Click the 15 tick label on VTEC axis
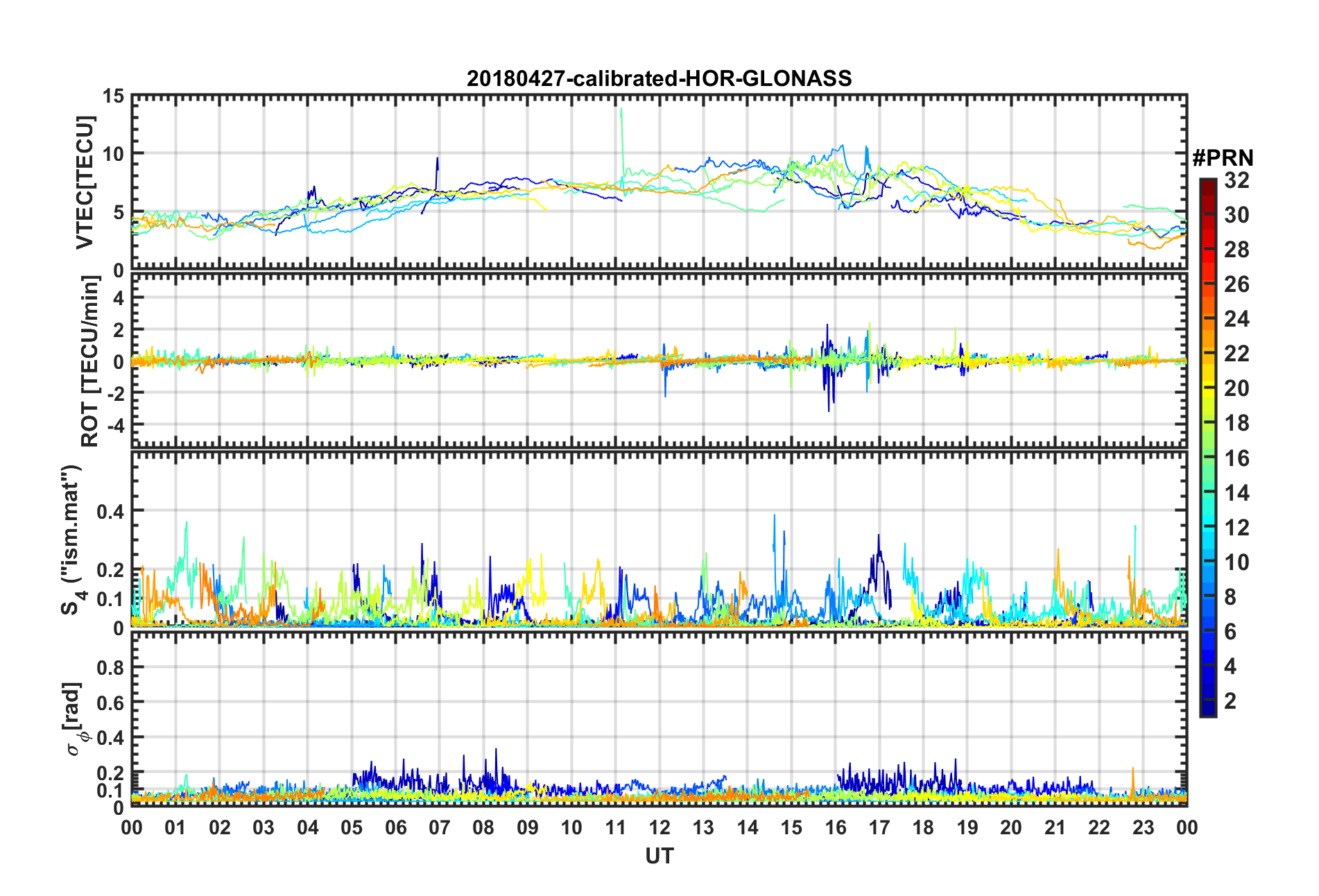 [x=112, y=96]
